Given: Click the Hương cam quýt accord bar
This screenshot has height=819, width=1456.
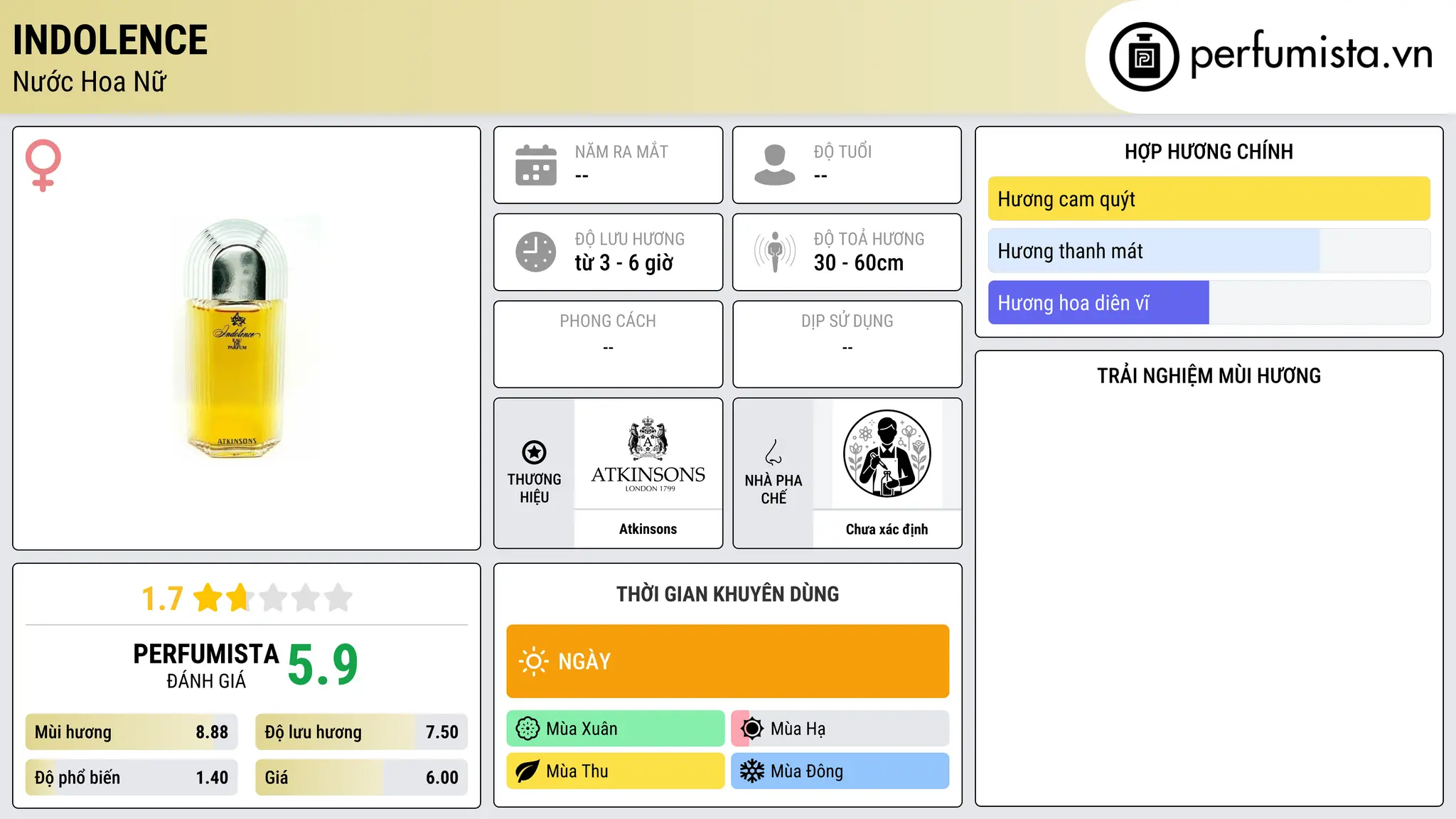Looking at the screenshot, I should coord(1209,199).
